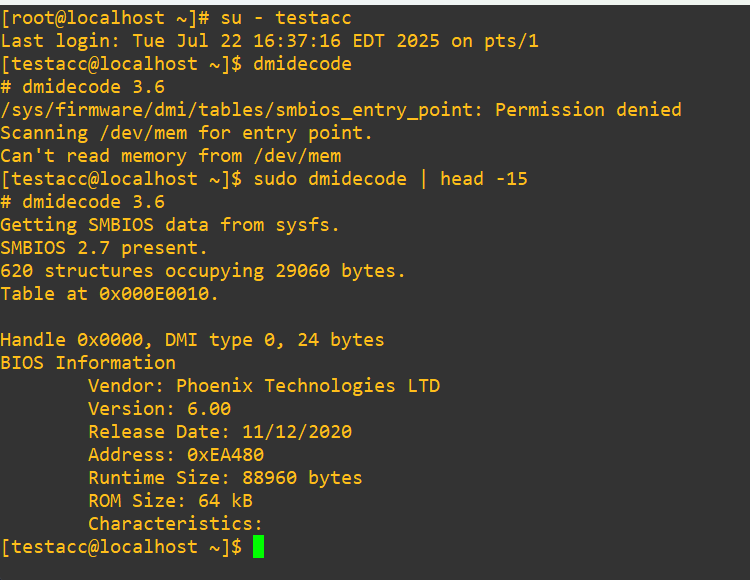The height and width of the screenshot is (580, 750).
Task: Click the 'Characteristics:' line
Action: point(175,524)
